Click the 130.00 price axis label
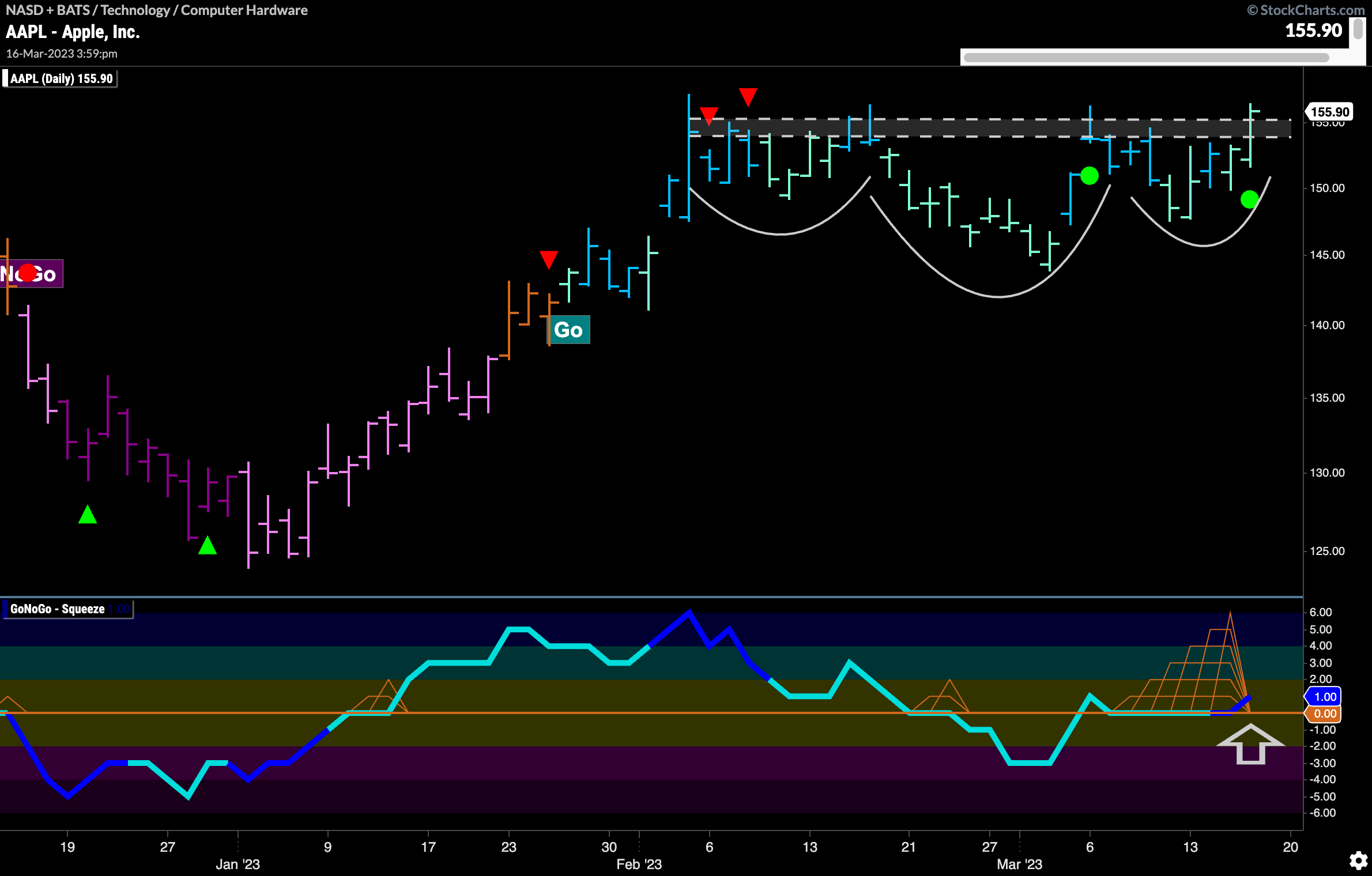 pyautogui.click(x=1327, y=473)
